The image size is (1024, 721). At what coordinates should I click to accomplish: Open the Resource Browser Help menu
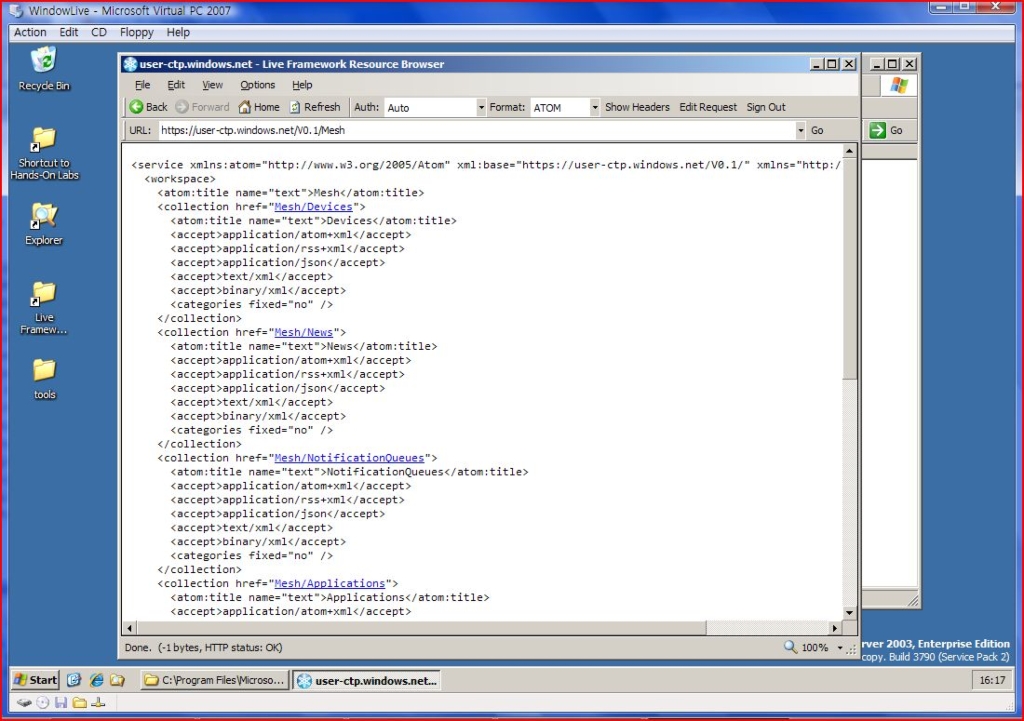point(302,85)
